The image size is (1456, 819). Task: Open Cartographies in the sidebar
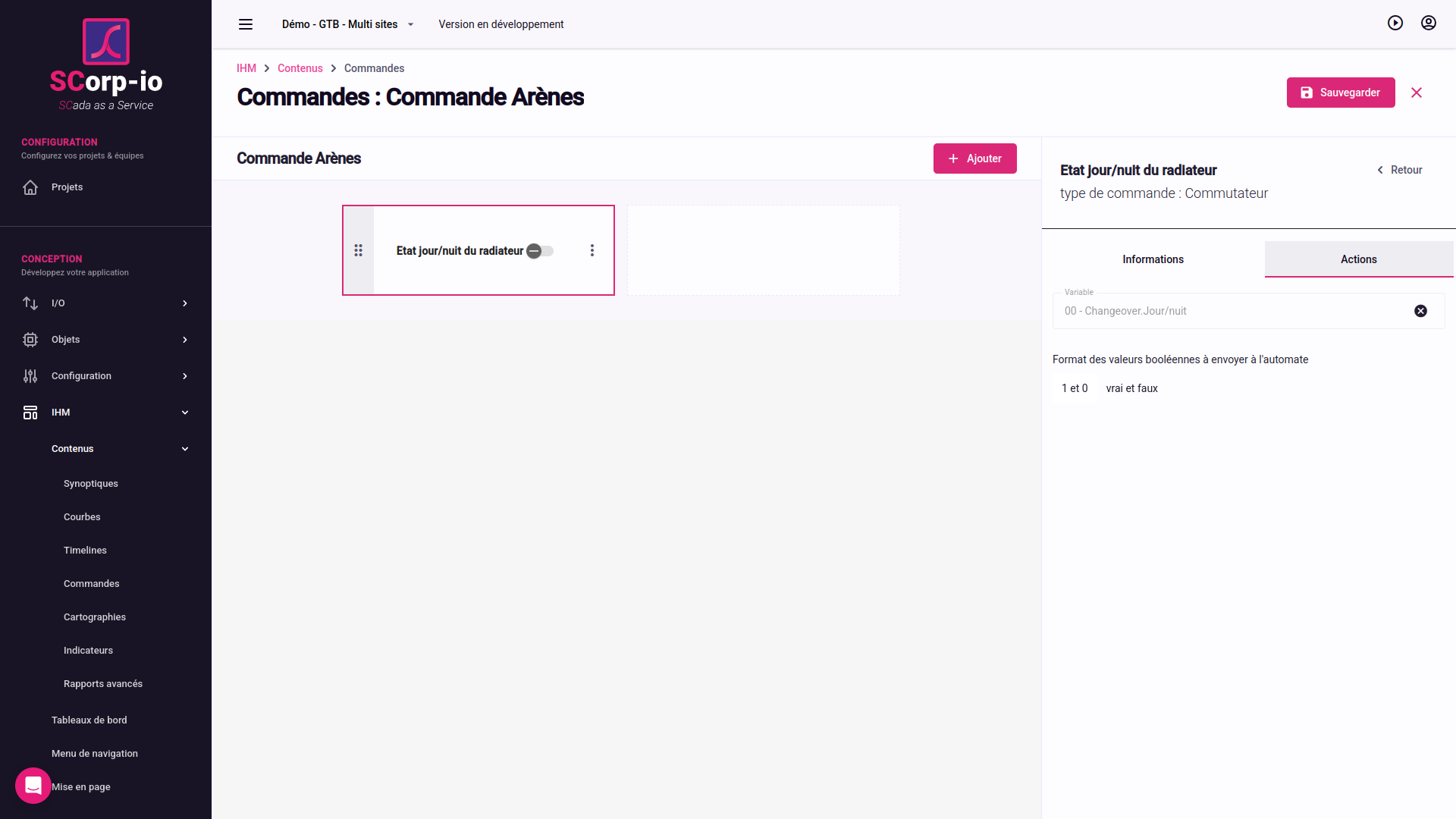click(x=95, y=617)
